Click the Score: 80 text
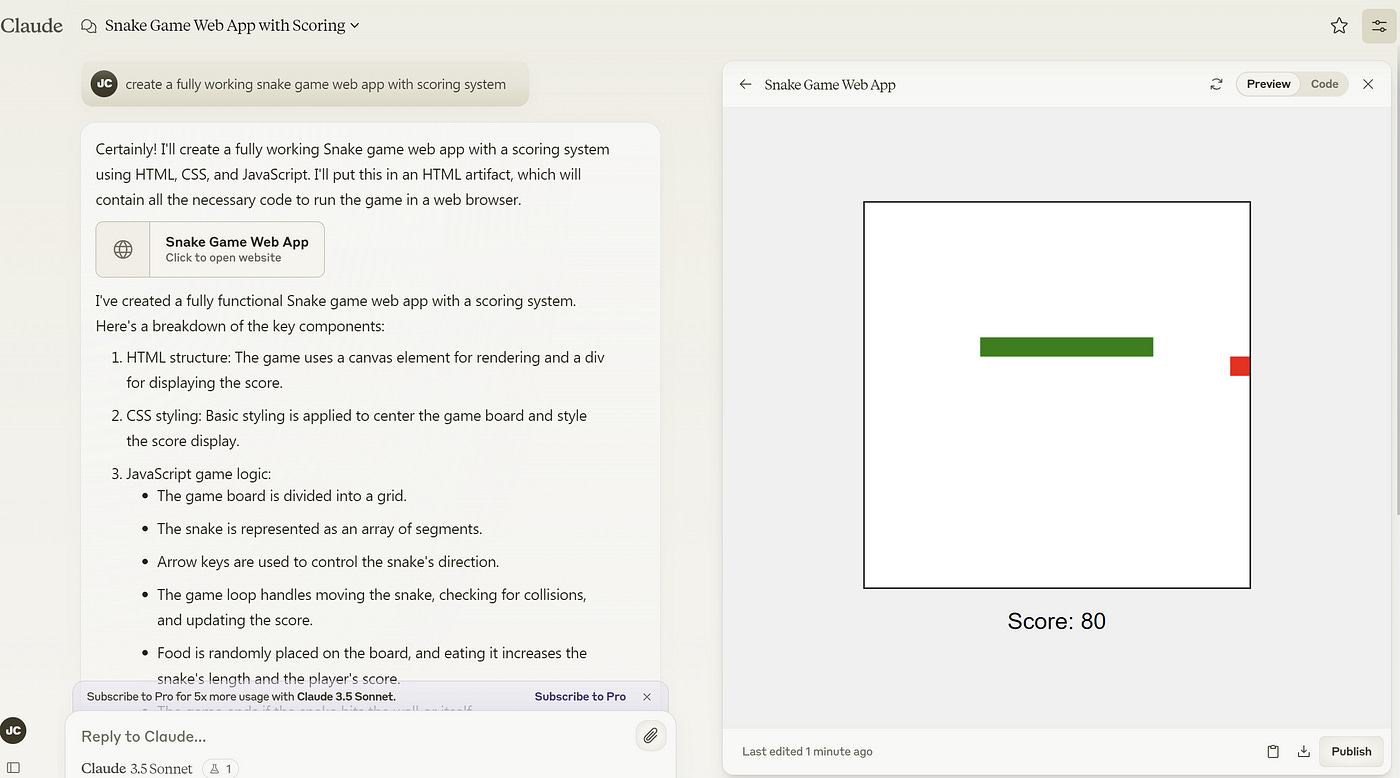Viewport: 1400px width, 778px height. 1057,622
